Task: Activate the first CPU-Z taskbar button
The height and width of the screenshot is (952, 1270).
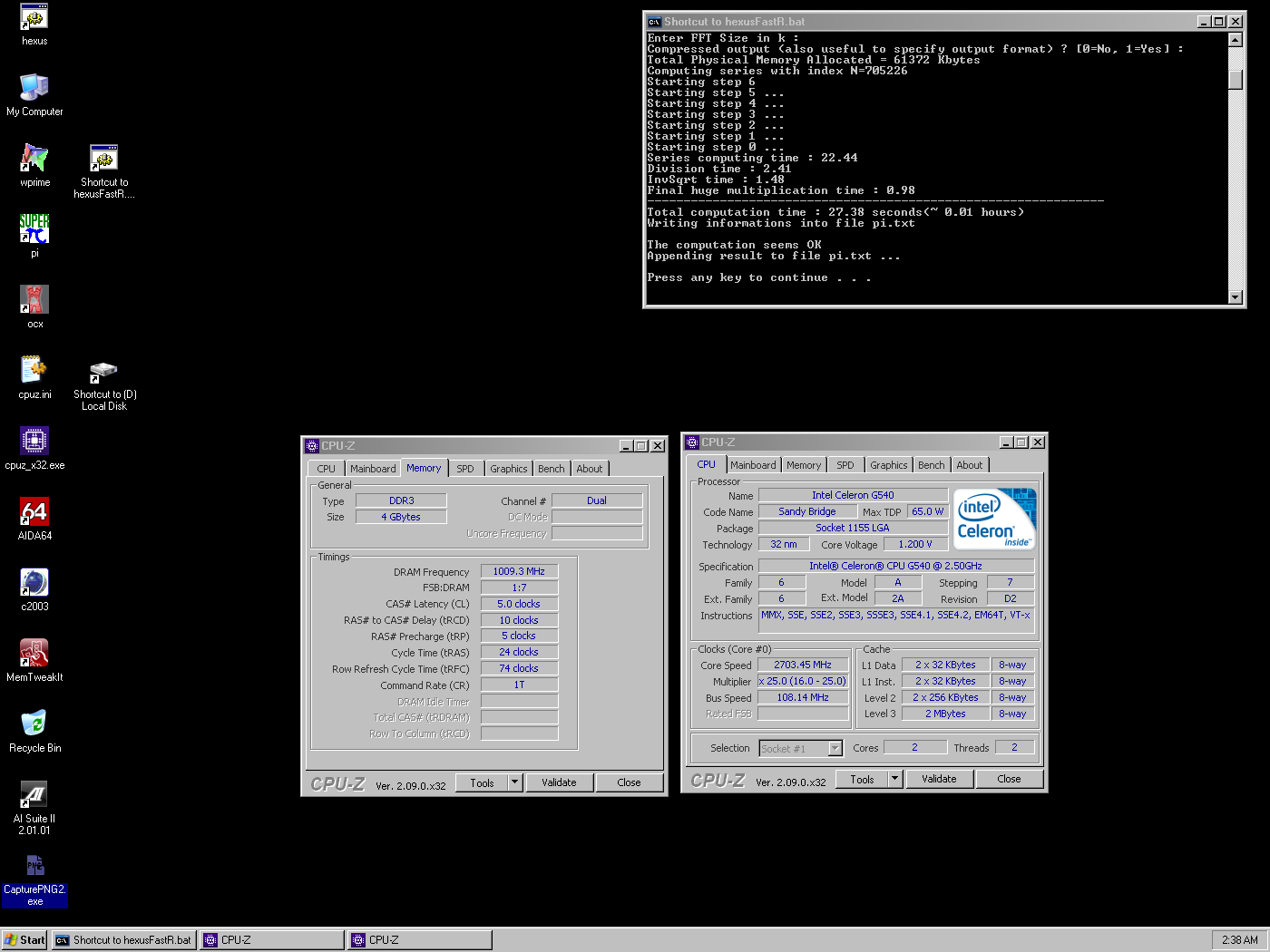Action: pyautogui.click(x=272, y=940)
